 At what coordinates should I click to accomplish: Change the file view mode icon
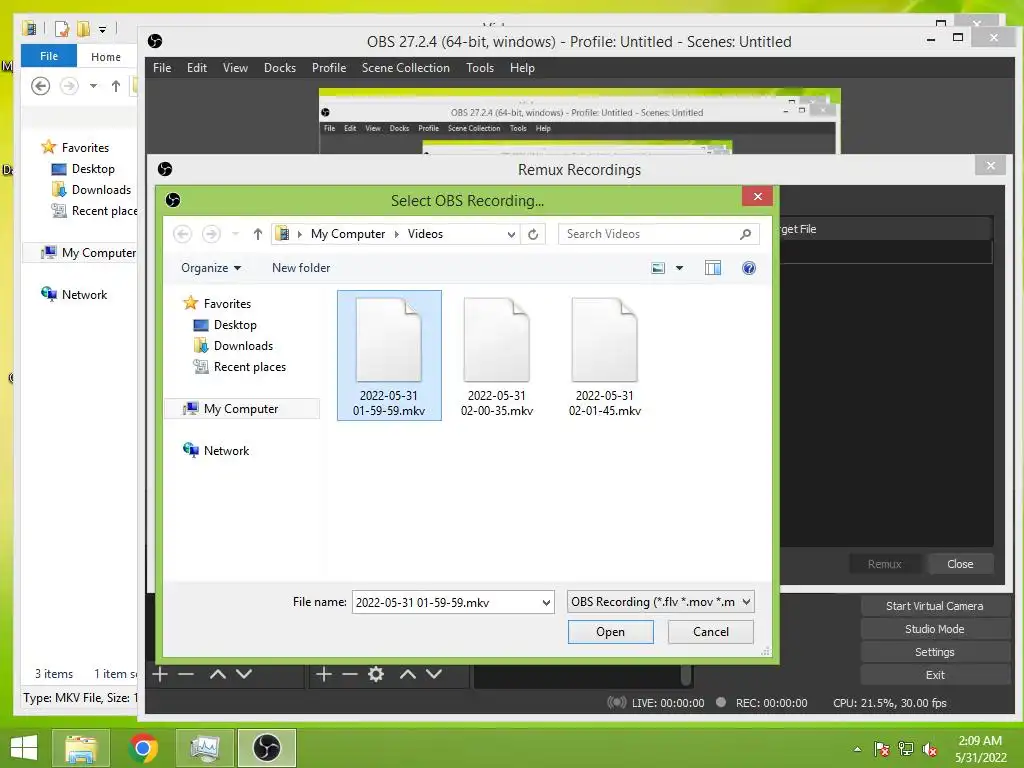tap(658, 268)
